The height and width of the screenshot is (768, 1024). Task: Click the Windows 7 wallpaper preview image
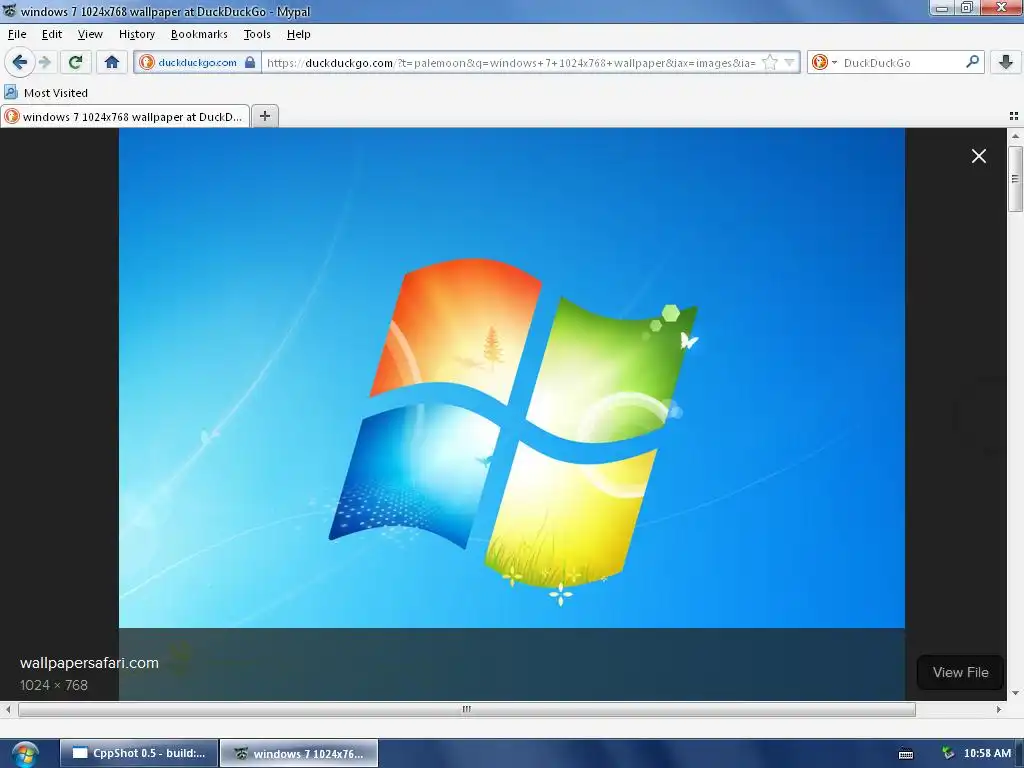pyautogui.click(x=511, y=377)
